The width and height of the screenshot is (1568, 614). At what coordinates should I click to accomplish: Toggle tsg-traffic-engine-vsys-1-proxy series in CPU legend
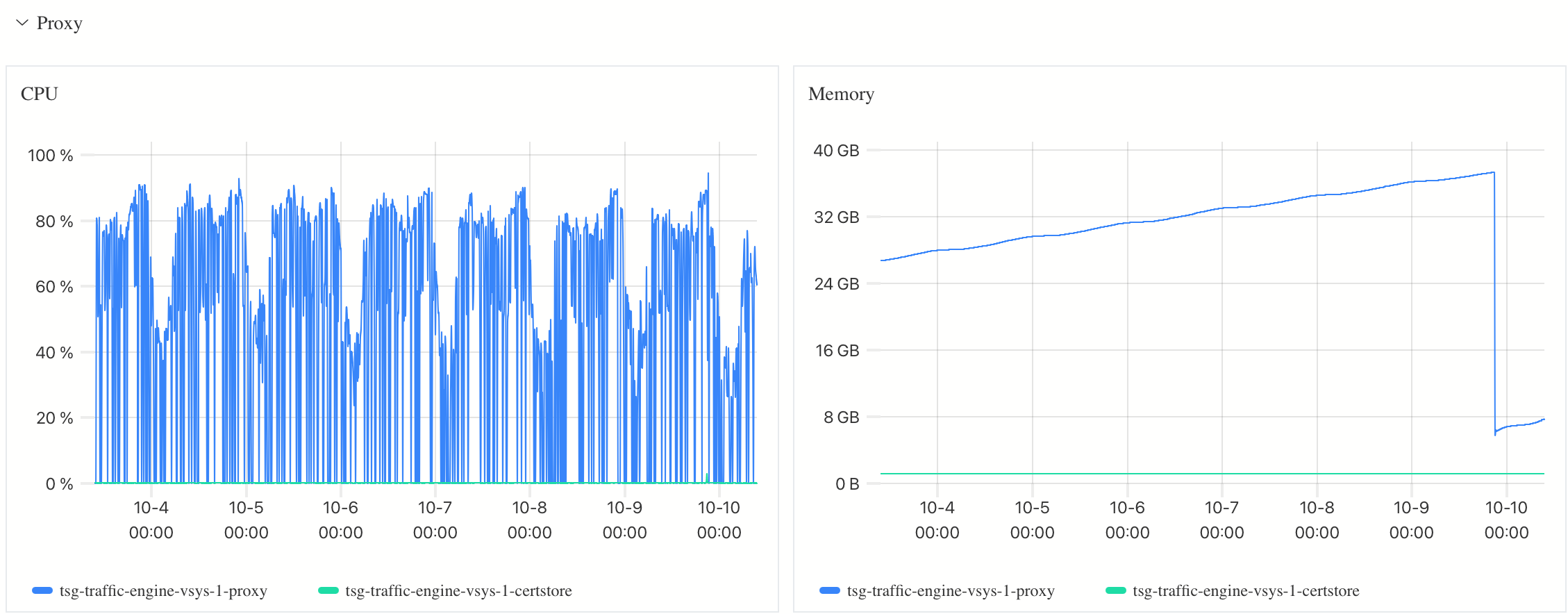tap(163, 590)
